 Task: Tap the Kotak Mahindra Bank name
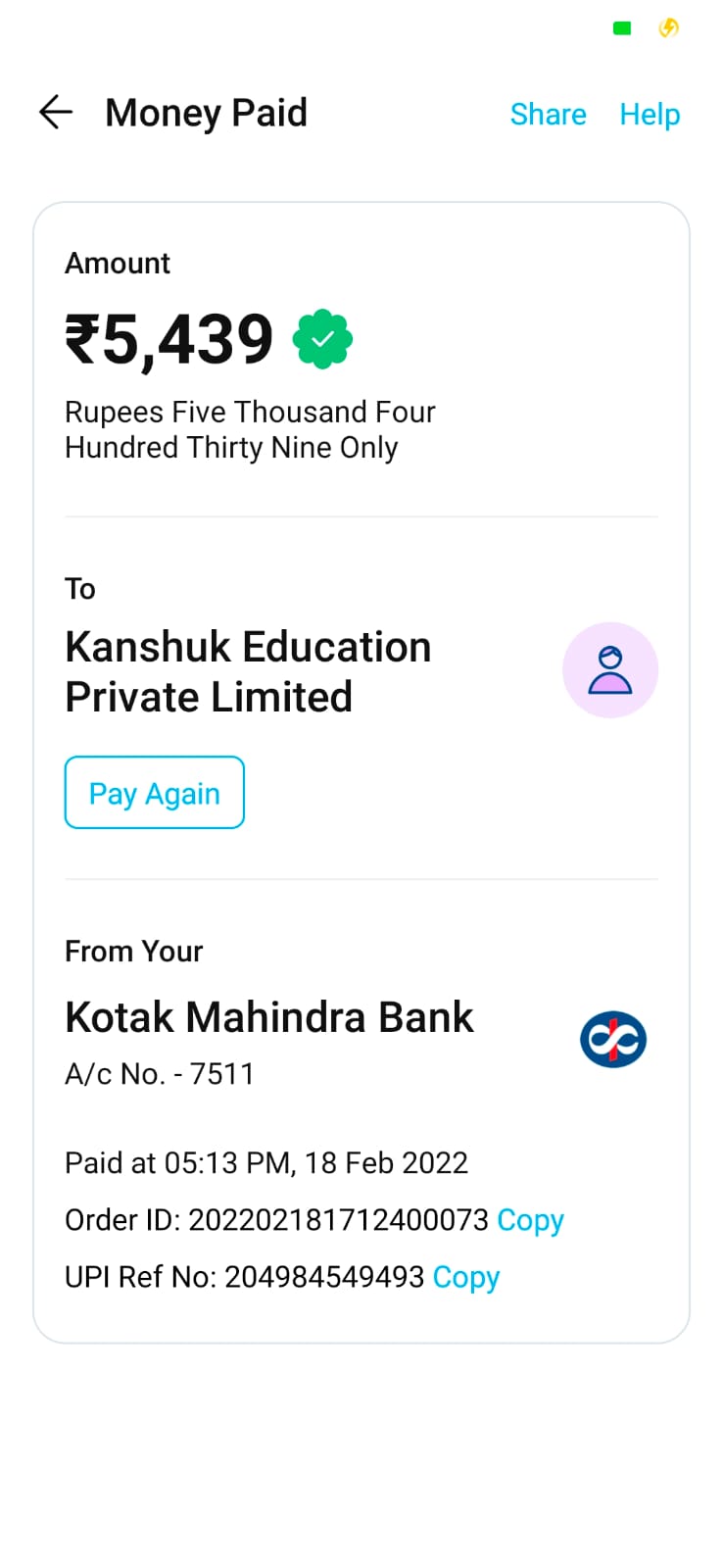click(x=269, y=1017)
